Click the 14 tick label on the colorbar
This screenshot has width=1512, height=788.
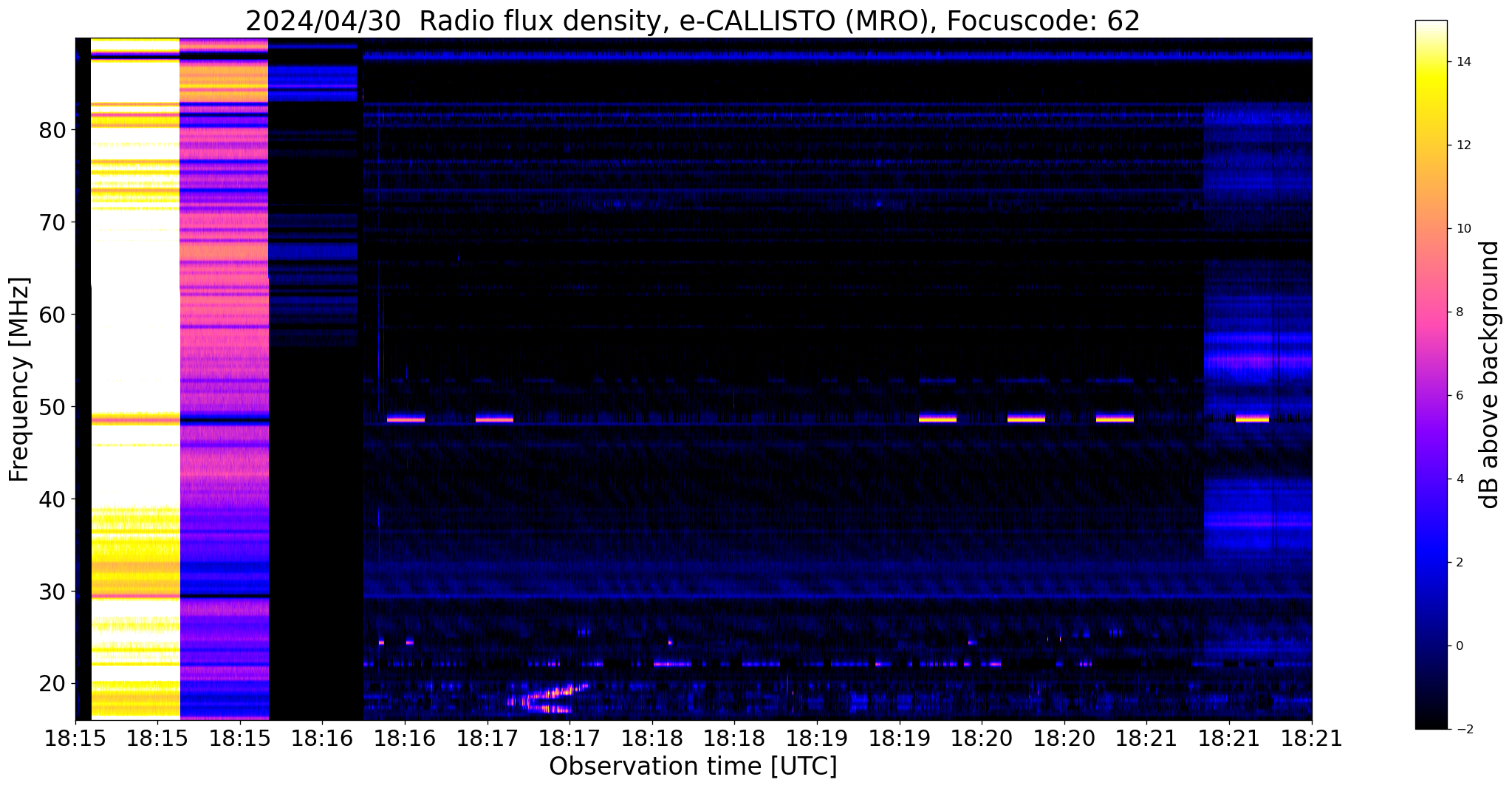click(1463, 62)
